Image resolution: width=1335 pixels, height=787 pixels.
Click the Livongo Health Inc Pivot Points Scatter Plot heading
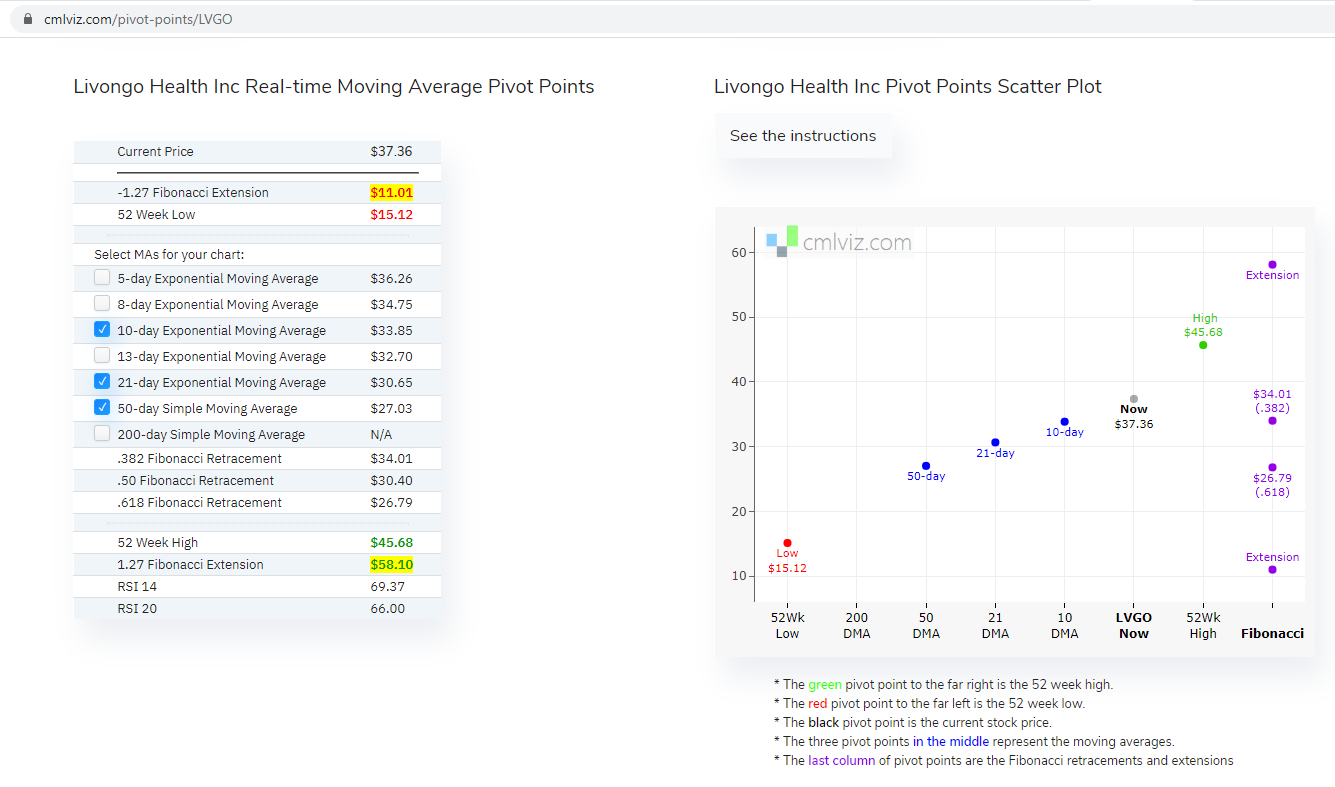pos(908,87)
